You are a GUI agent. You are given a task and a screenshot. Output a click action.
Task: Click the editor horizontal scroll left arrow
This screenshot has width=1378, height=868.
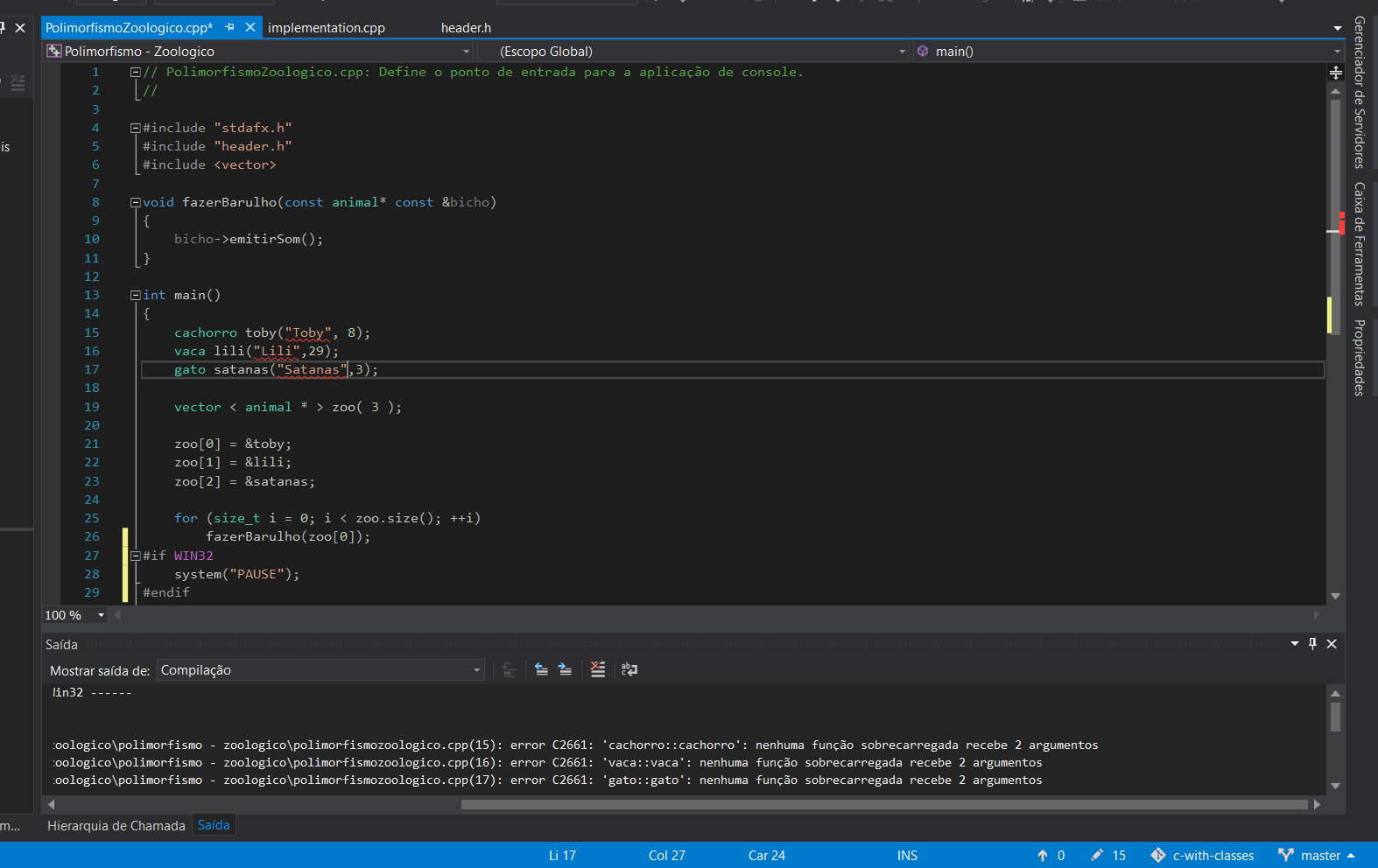click(117, 615)
